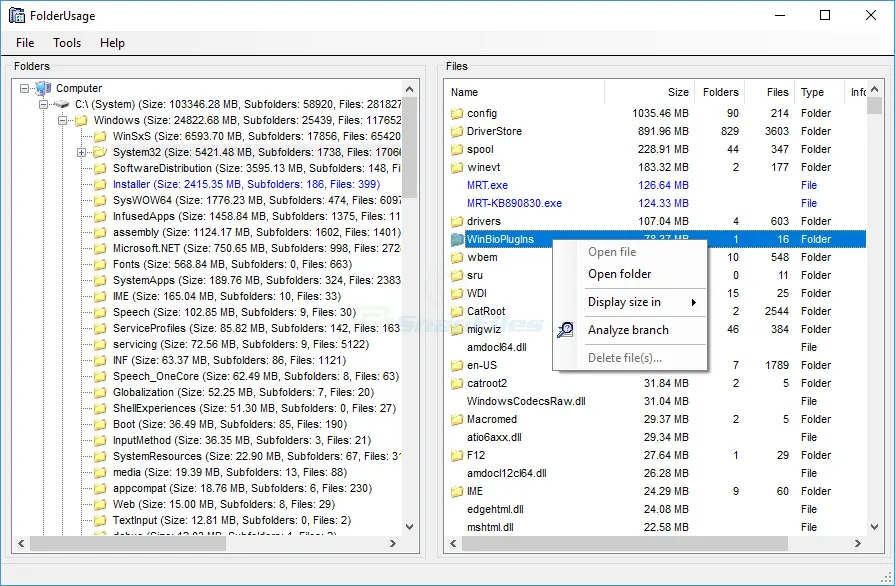Click the en-US folder icon
Viewport: 895px width, 586px height.
click(x=457, y=365)
